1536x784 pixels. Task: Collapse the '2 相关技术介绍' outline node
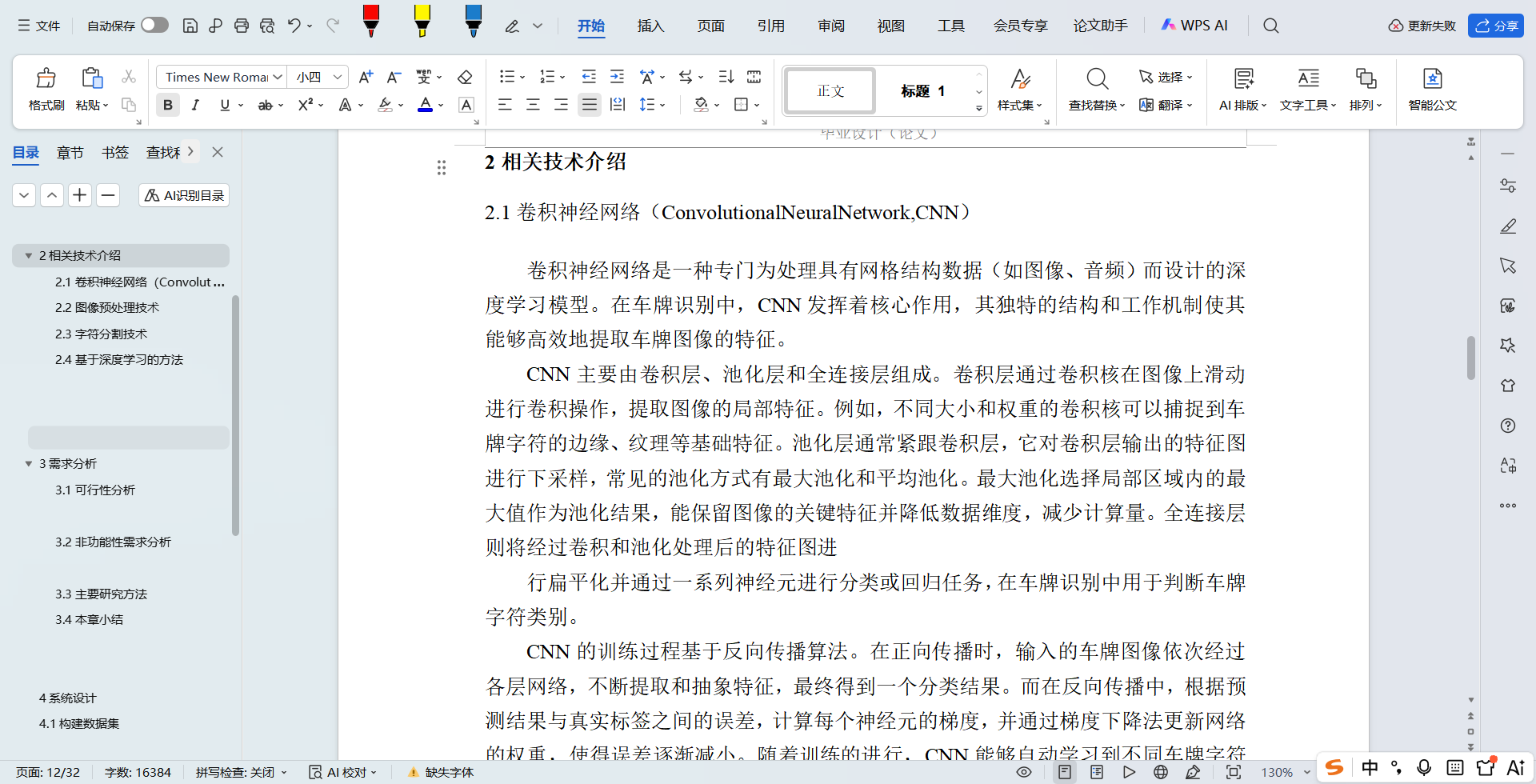29,256
